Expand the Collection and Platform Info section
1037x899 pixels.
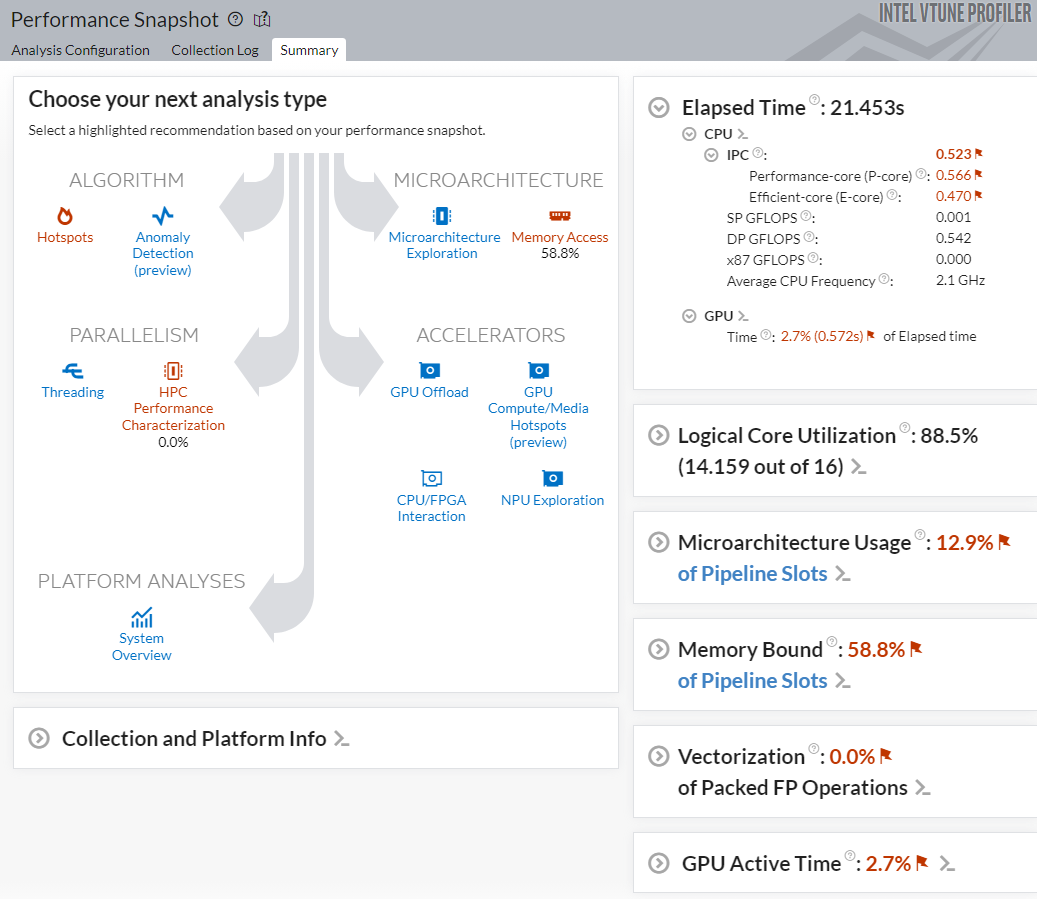(x=39, y=739)
